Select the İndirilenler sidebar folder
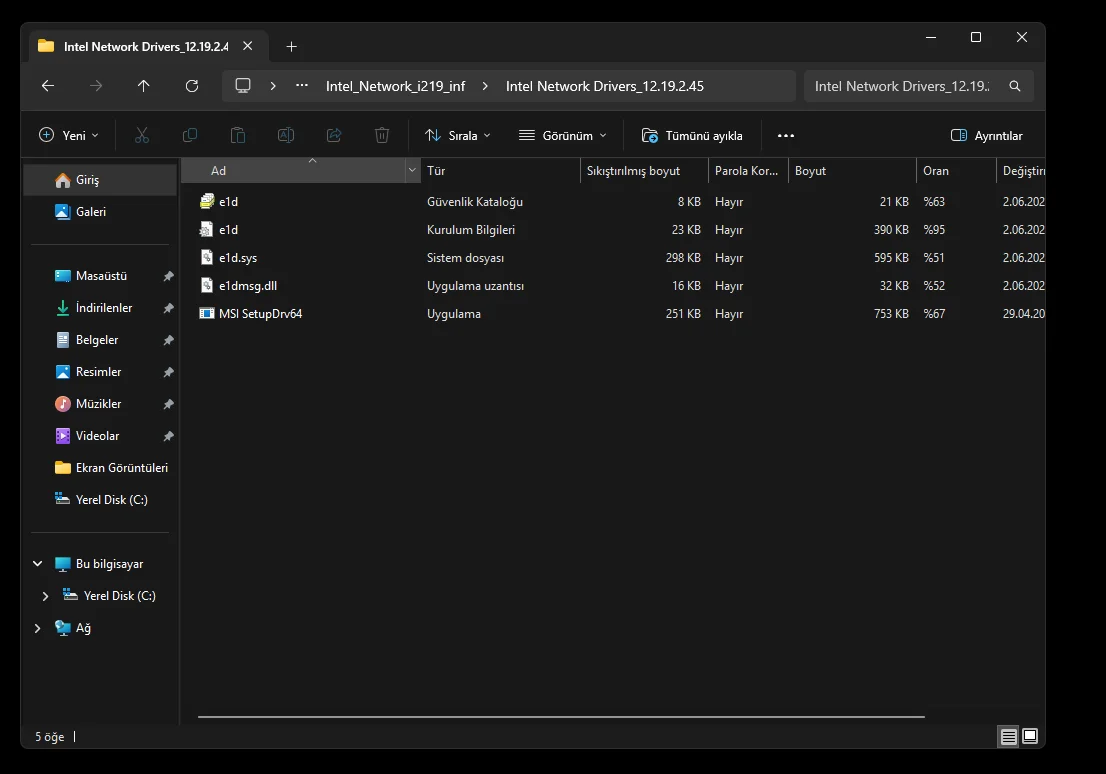This screenshot has width=1106, height=774. pyautogui.click(x=104, y=308)
